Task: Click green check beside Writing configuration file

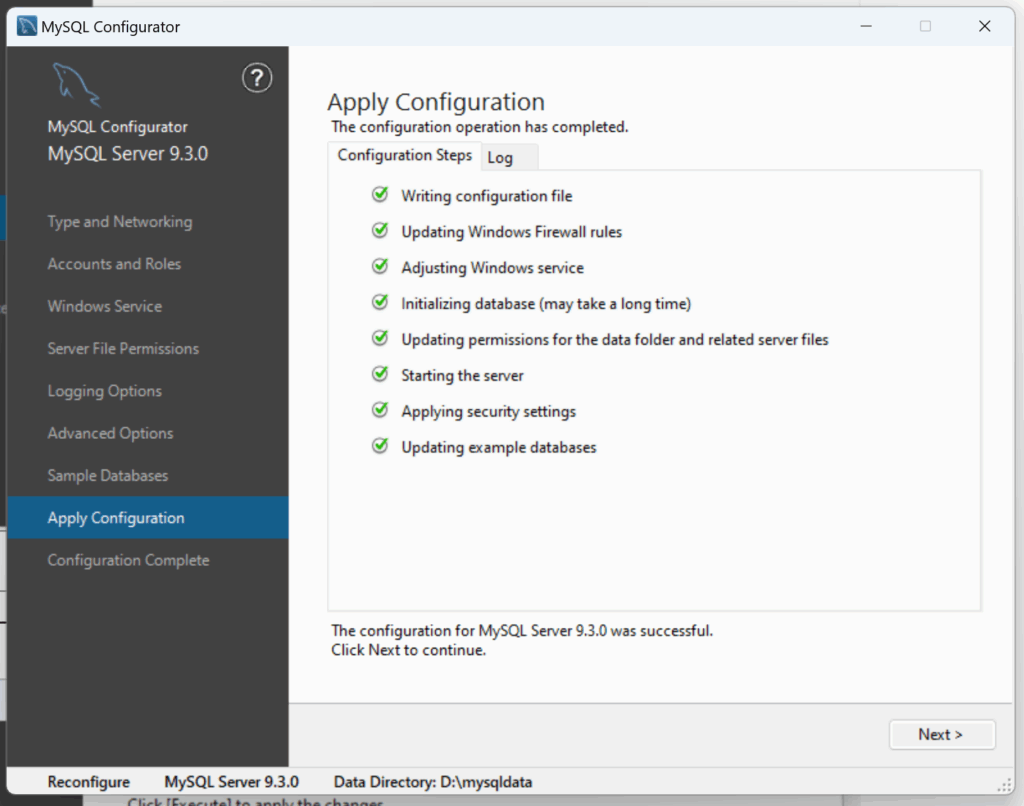Action: click(x=380, y=195)
